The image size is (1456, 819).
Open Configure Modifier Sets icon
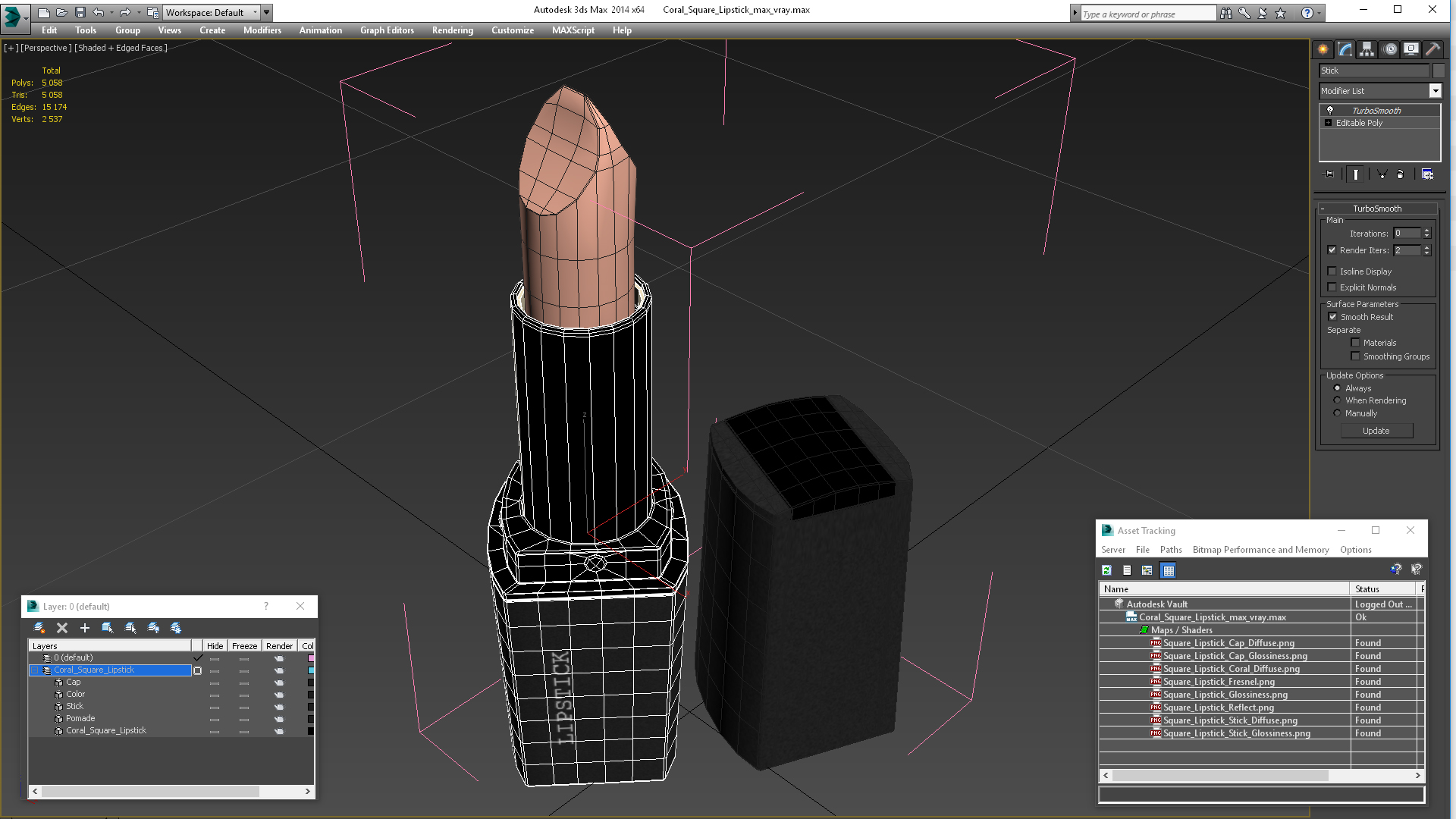click(1427, 174)
